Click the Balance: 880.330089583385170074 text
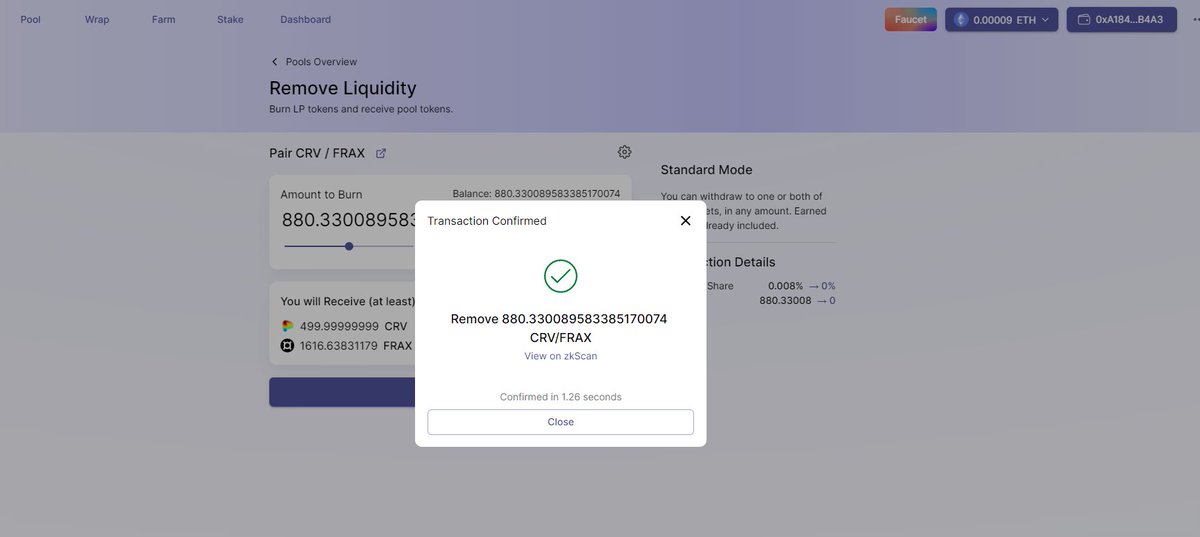 (x=536, y=194)
